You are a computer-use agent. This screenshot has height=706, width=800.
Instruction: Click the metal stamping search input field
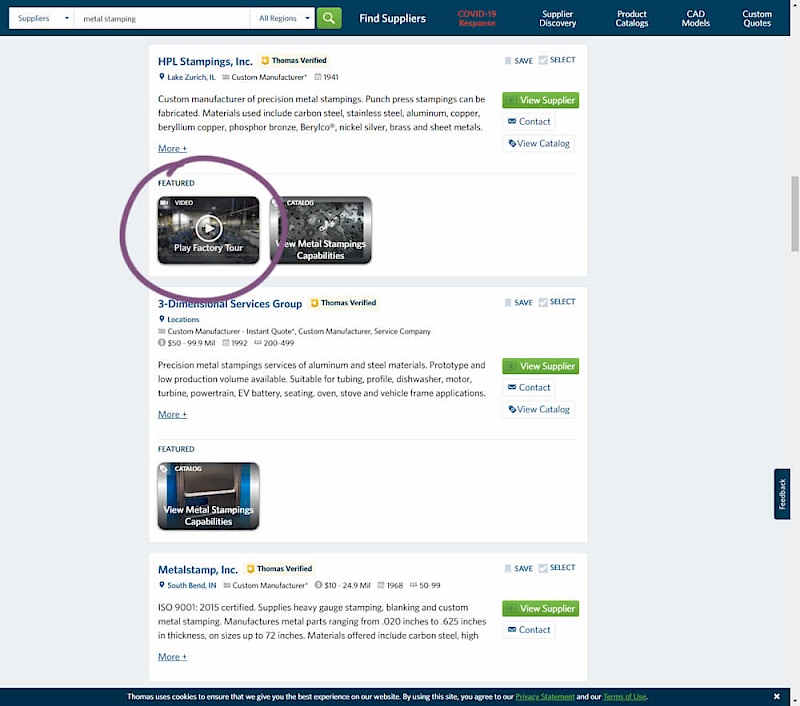click(x=160, y=18)
